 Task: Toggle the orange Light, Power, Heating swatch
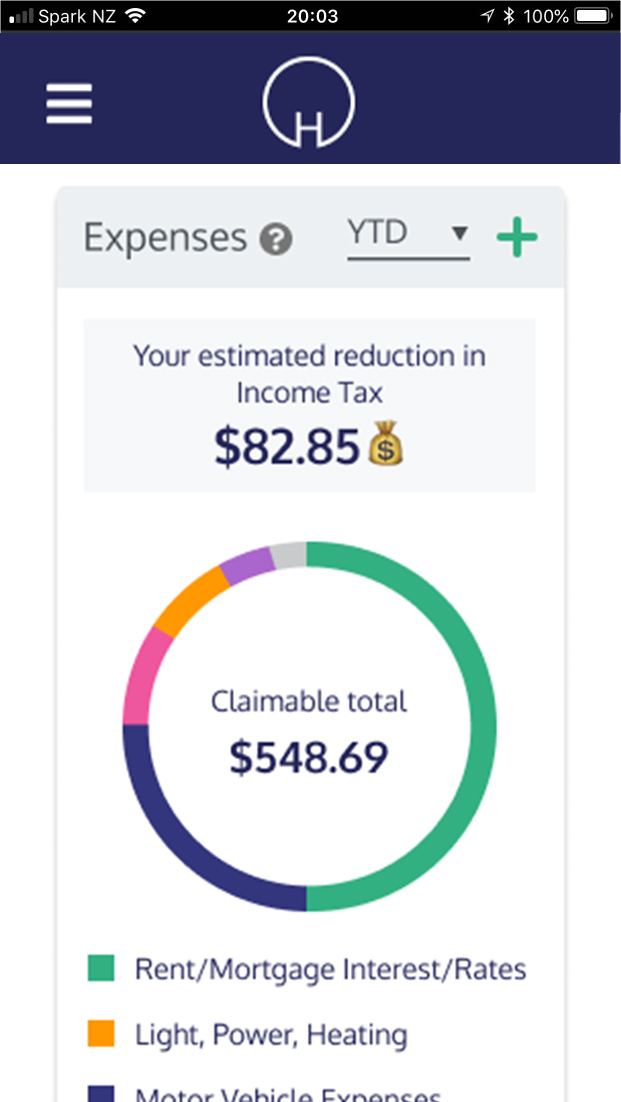click(101, 1033)
